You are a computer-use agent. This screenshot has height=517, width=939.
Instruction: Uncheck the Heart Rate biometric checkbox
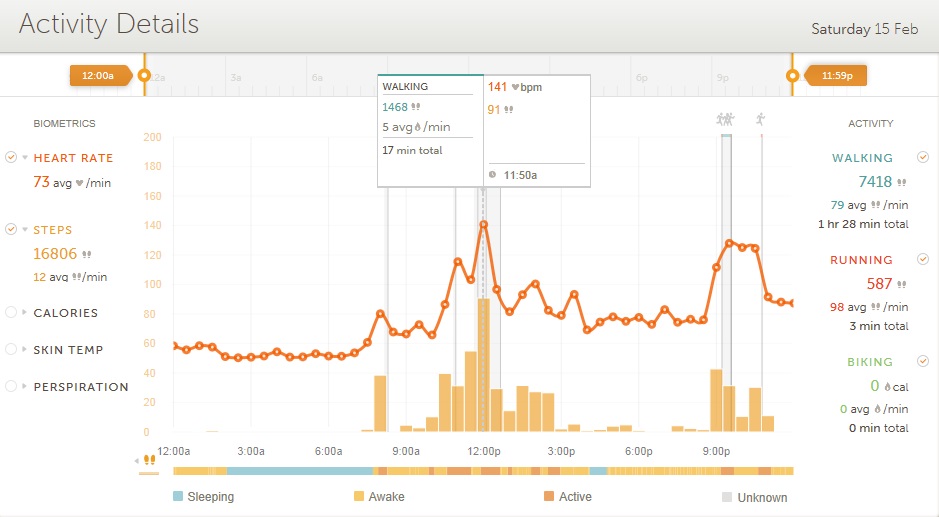pyautogui.click(x=11, y=157)
